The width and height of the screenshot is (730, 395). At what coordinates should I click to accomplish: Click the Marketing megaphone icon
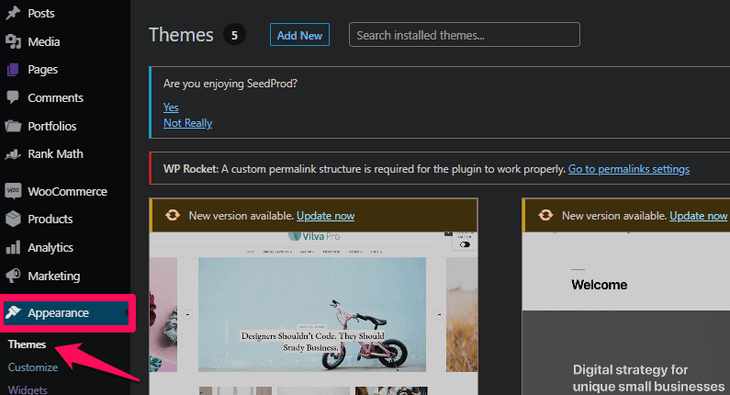pos(13,275)
